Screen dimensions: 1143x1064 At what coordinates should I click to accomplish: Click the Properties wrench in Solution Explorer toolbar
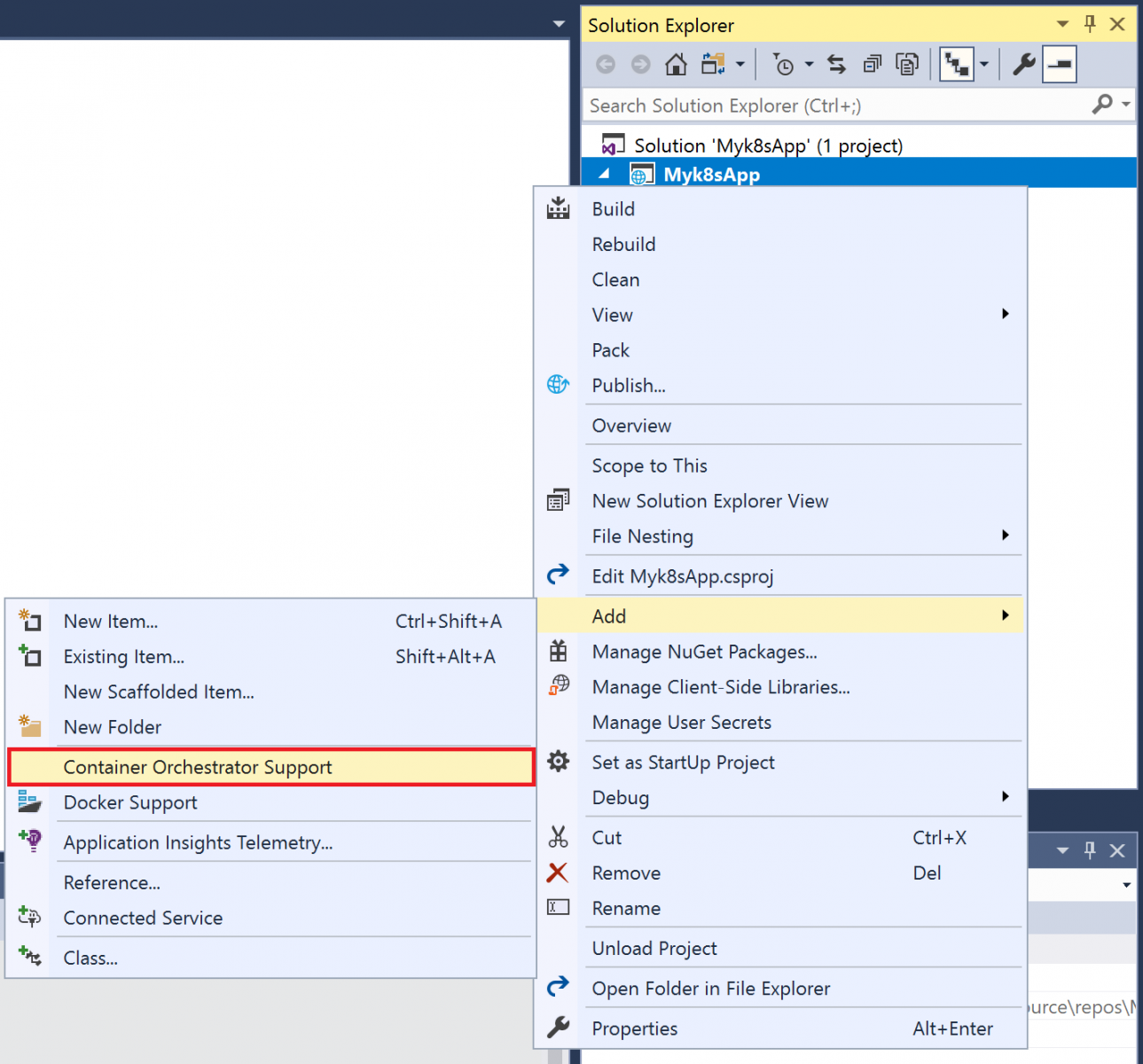(1024, 64)
